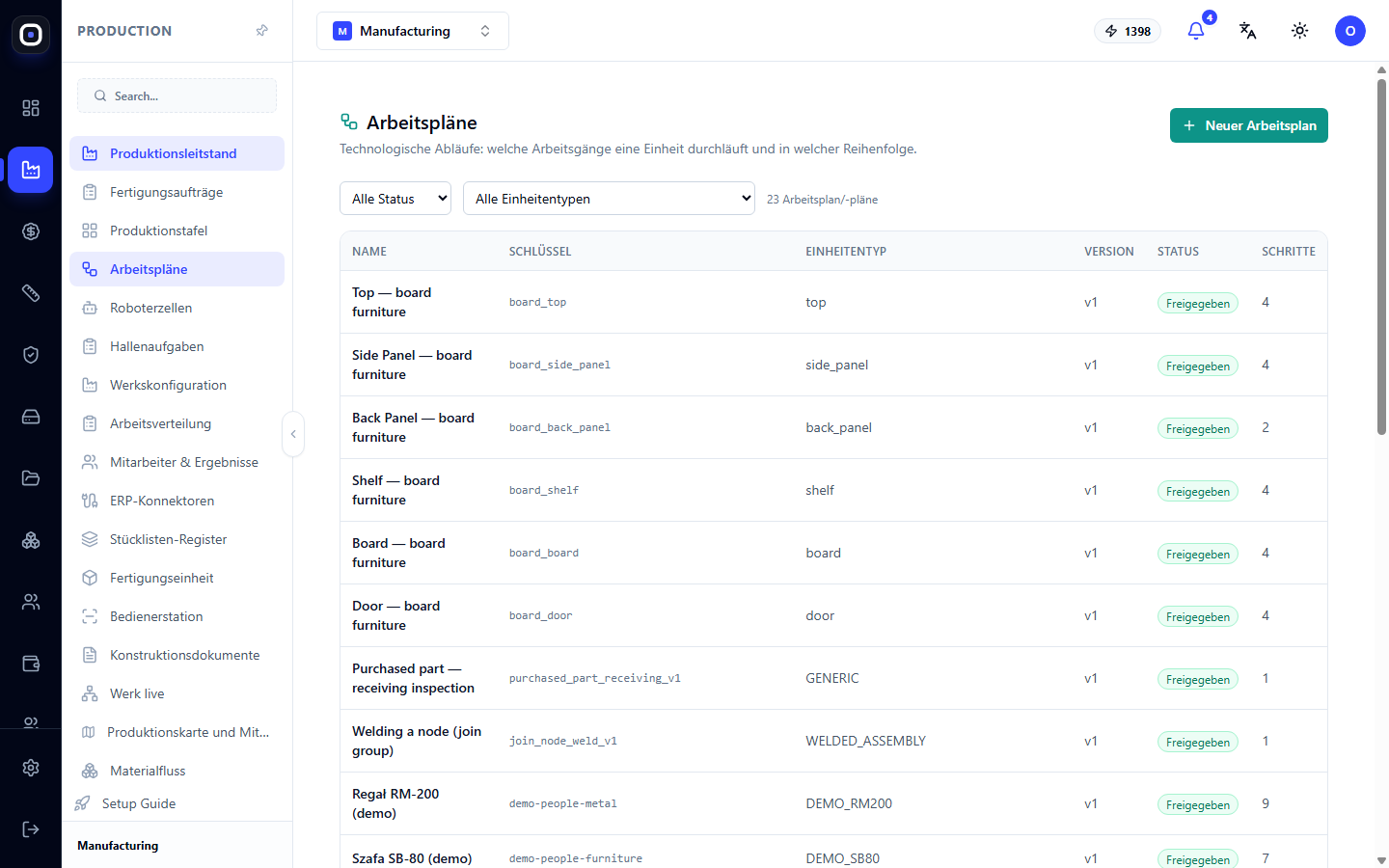Open Roboterzellen in the sidebar

click(177, 308)
